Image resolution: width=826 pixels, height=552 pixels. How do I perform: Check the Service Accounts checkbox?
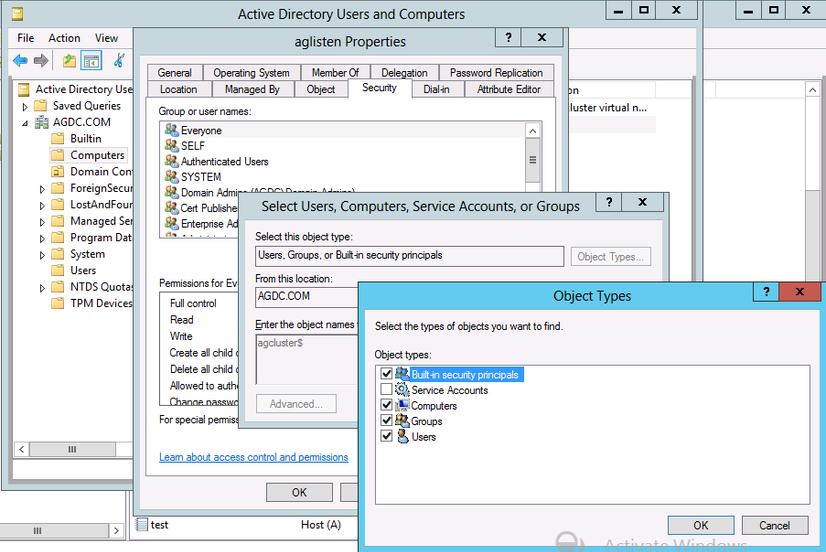387,389
